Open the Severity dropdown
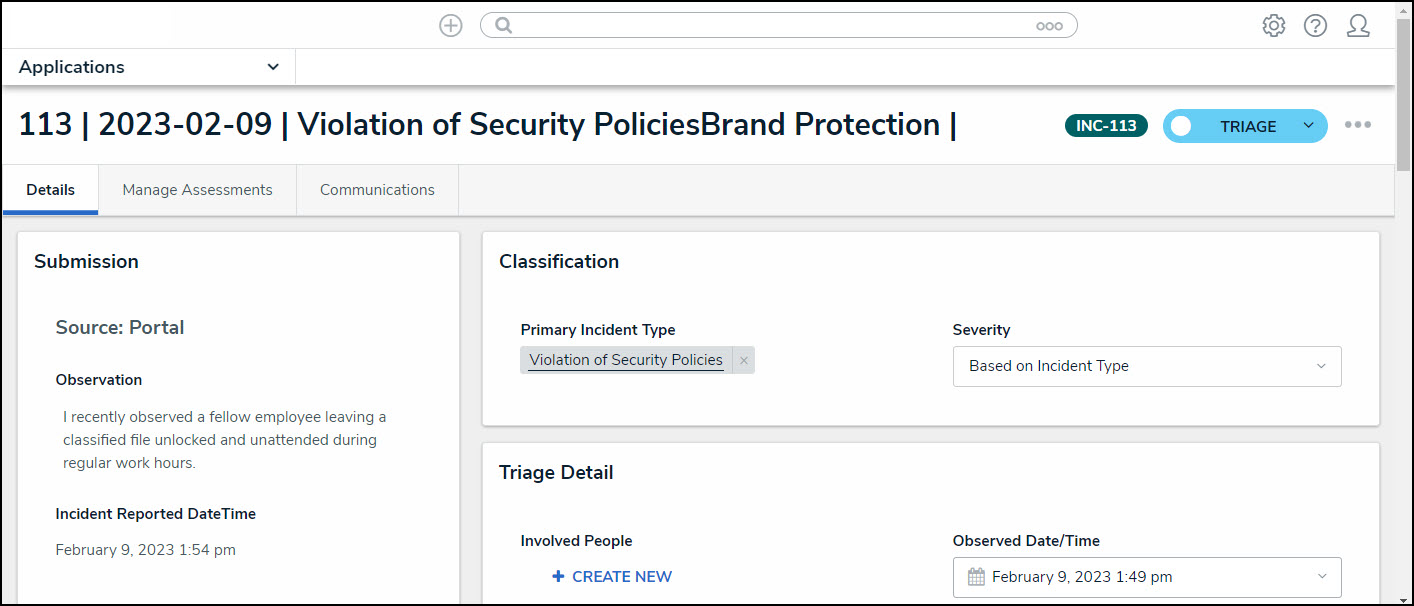The image size is (1414, 606). click(x=1146, y=366)
